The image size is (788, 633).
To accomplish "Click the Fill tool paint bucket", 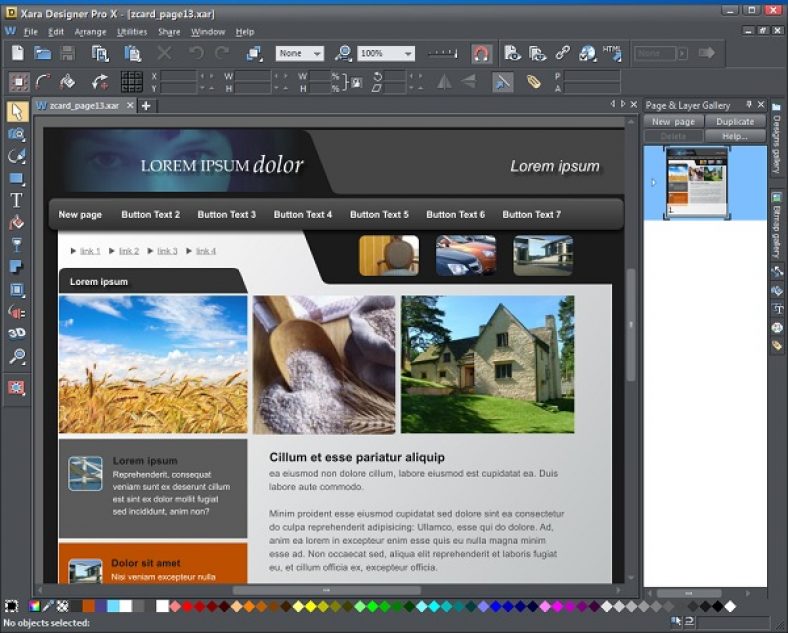I will click(16, 223).
